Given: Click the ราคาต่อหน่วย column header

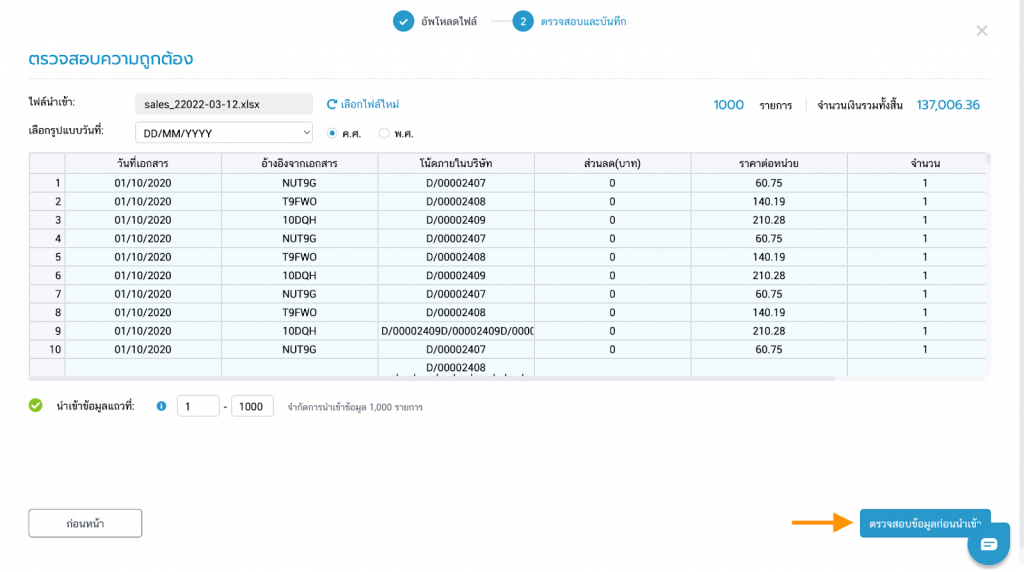Looking at the screenshot, I should coord(769,163).
